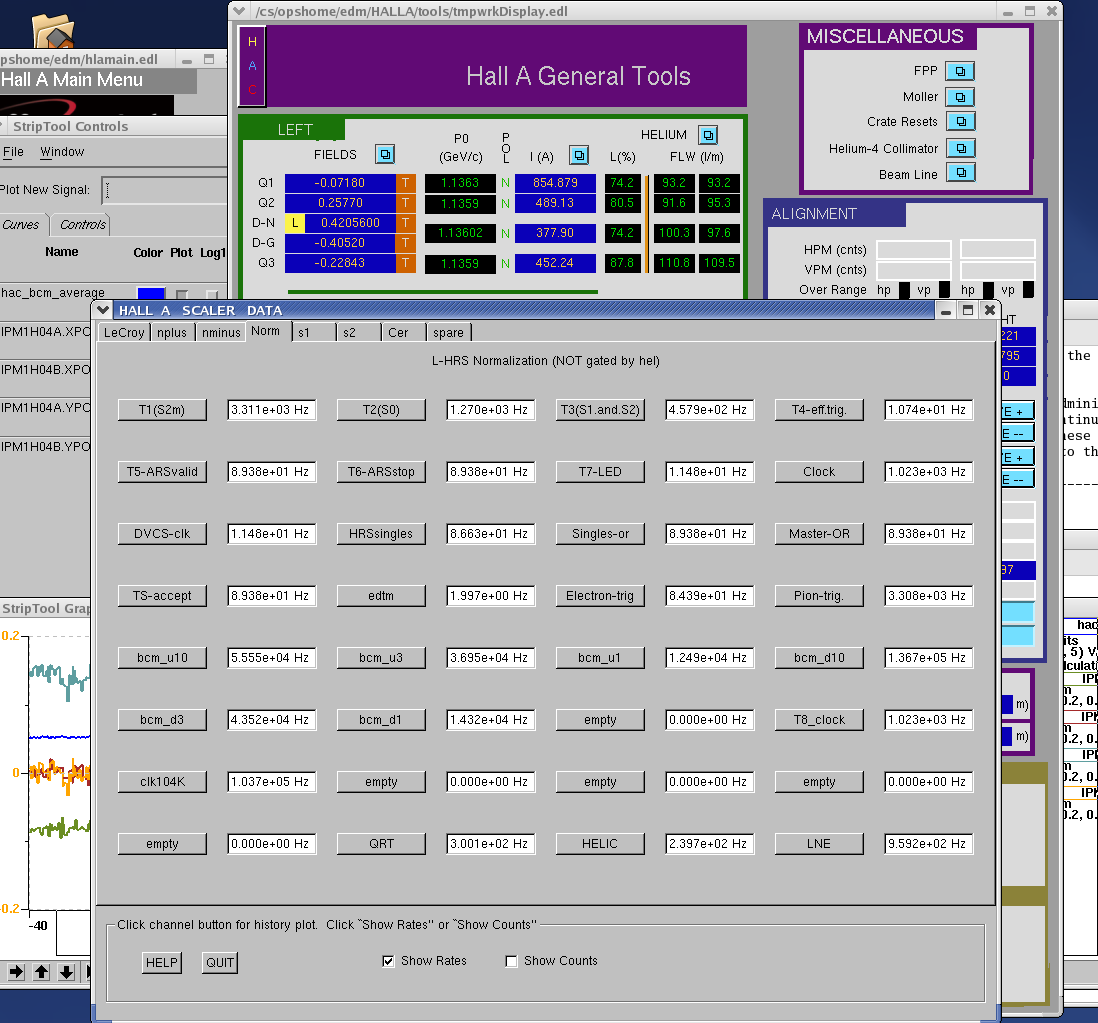Open the Cer tab

coord(405,333)
